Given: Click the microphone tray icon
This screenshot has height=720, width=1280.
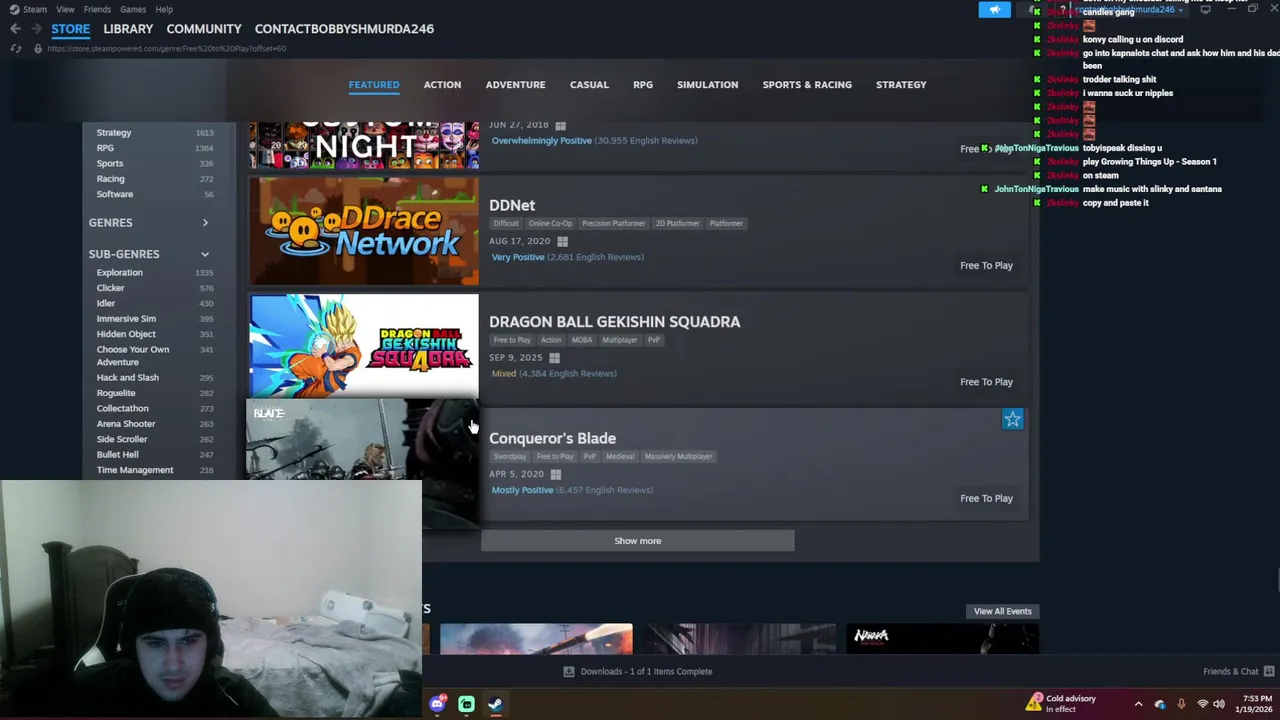Looking at the screenshot, I should click(x=1181, y=704).
